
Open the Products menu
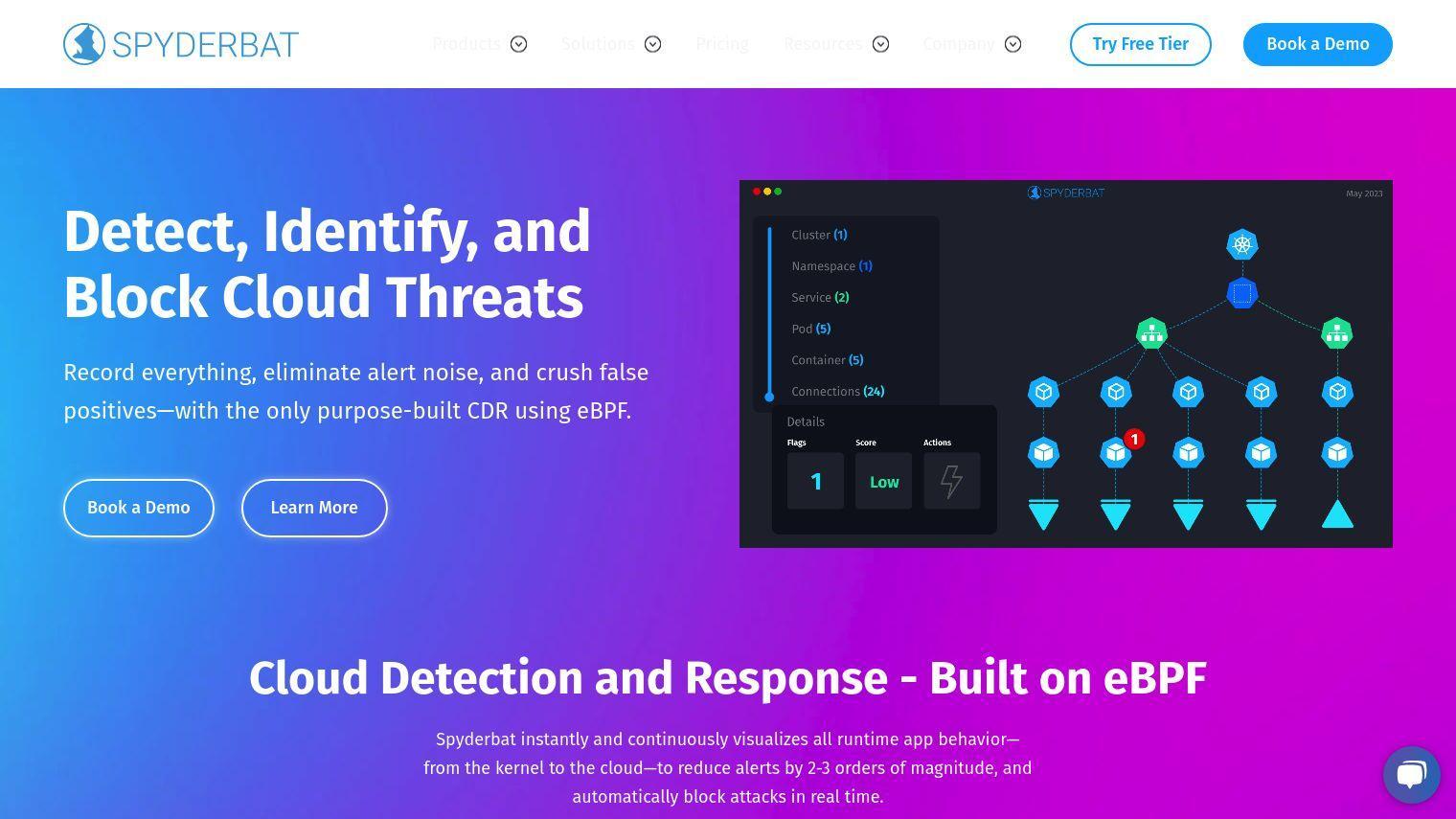(466, 44)
